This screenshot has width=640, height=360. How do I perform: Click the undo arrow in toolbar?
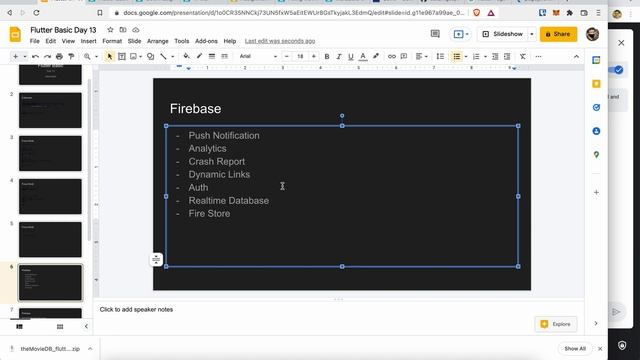[36, 56]
